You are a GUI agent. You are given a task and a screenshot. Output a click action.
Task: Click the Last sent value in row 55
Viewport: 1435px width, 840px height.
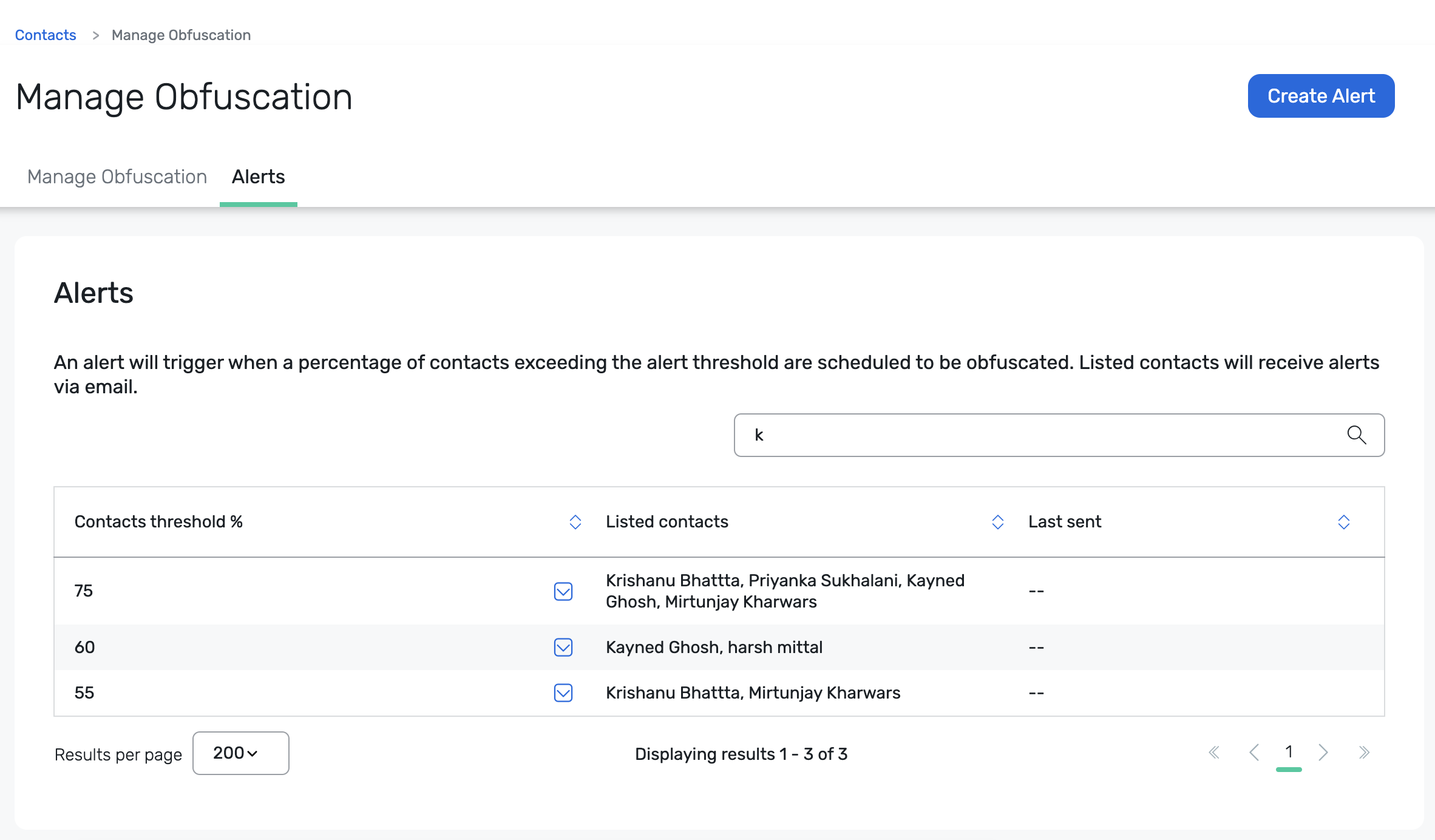coord(1036,693)
